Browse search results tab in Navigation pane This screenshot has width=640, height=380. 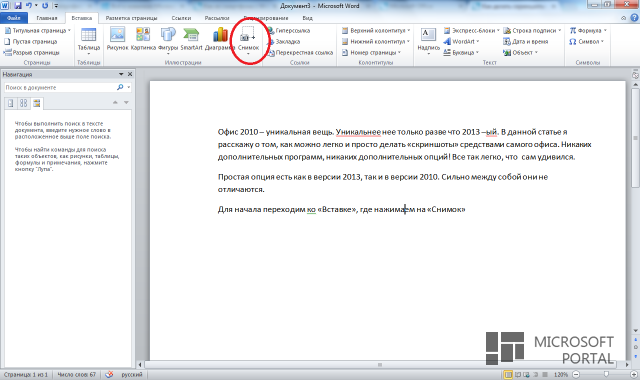[x=37, y=103]
